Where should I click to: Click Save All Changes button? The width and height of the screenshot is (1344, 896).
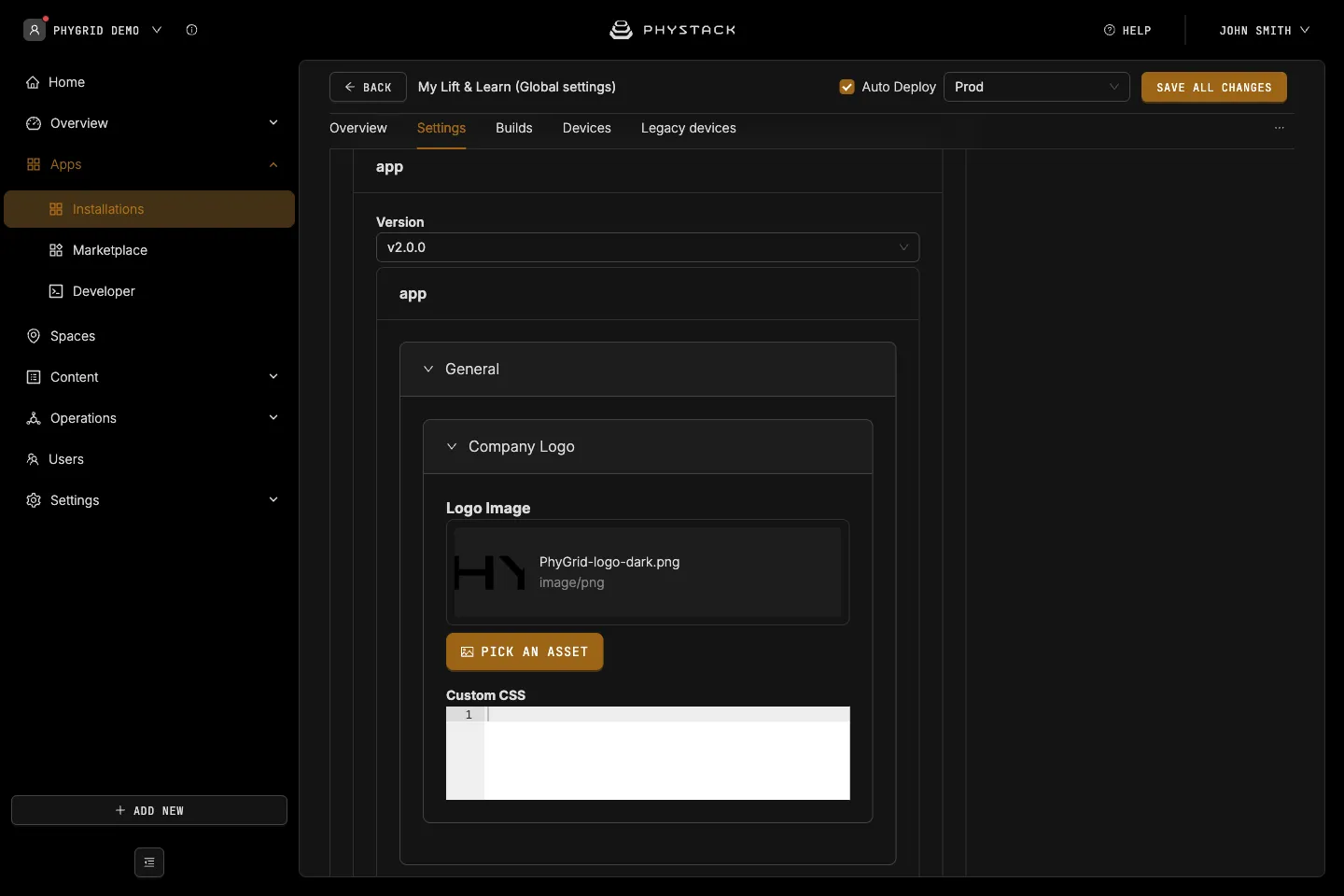coord(1214,87)
